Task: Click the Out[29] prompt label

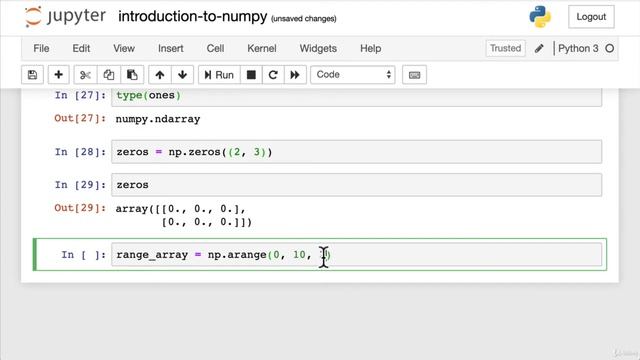Action: pyautogui.click(x=80, y=208)
